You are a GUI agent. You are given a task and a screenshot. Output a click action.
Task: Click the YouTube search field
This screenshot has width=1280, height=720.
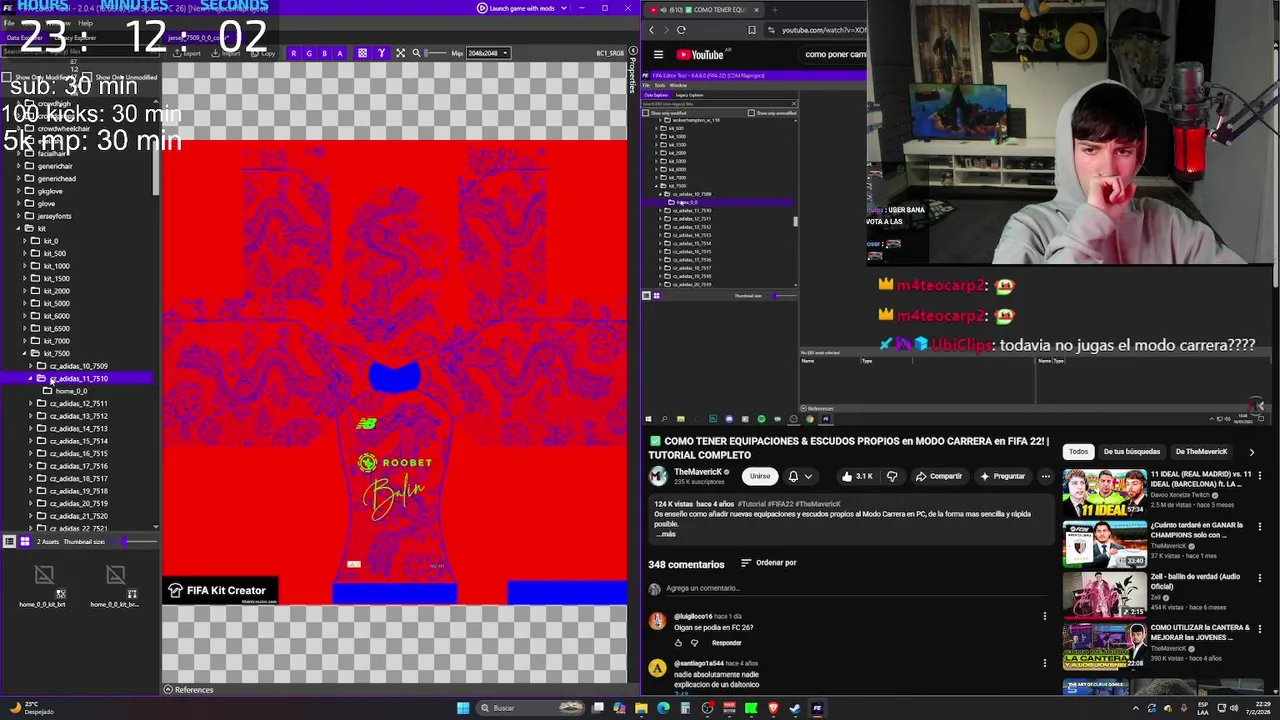click(x=833, y=54)
